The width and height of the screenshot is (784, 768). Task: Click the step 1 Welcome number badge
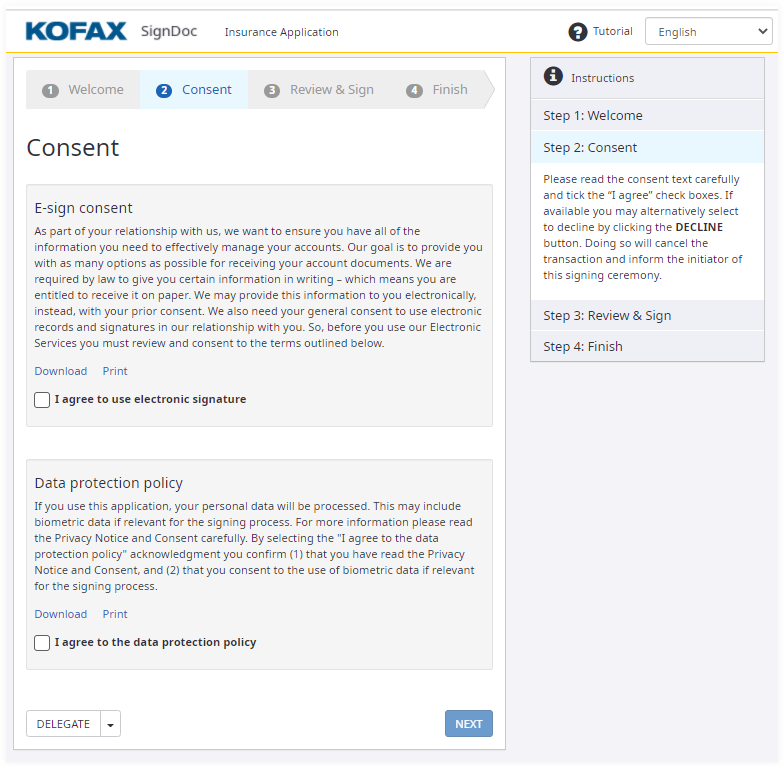coord(50,90)
